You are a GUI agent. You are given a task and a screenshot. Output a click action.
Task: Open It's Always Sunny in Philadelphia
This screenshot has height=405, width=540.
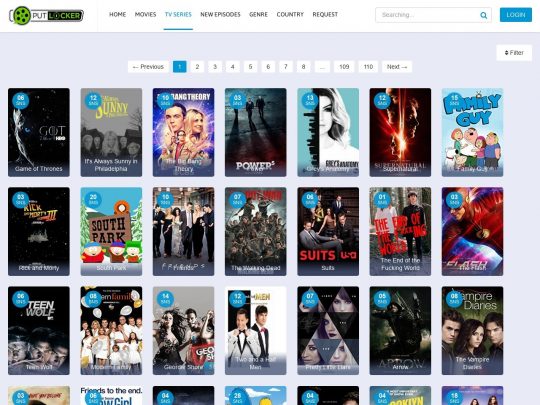[x=111, y=132]
